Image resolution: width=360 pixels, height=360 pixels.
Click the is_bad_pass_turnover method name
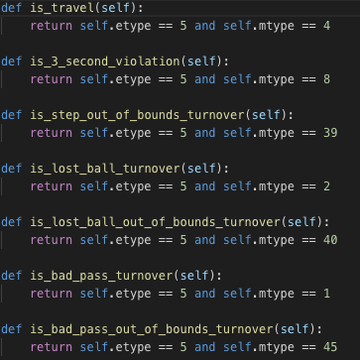coord(102,276)
